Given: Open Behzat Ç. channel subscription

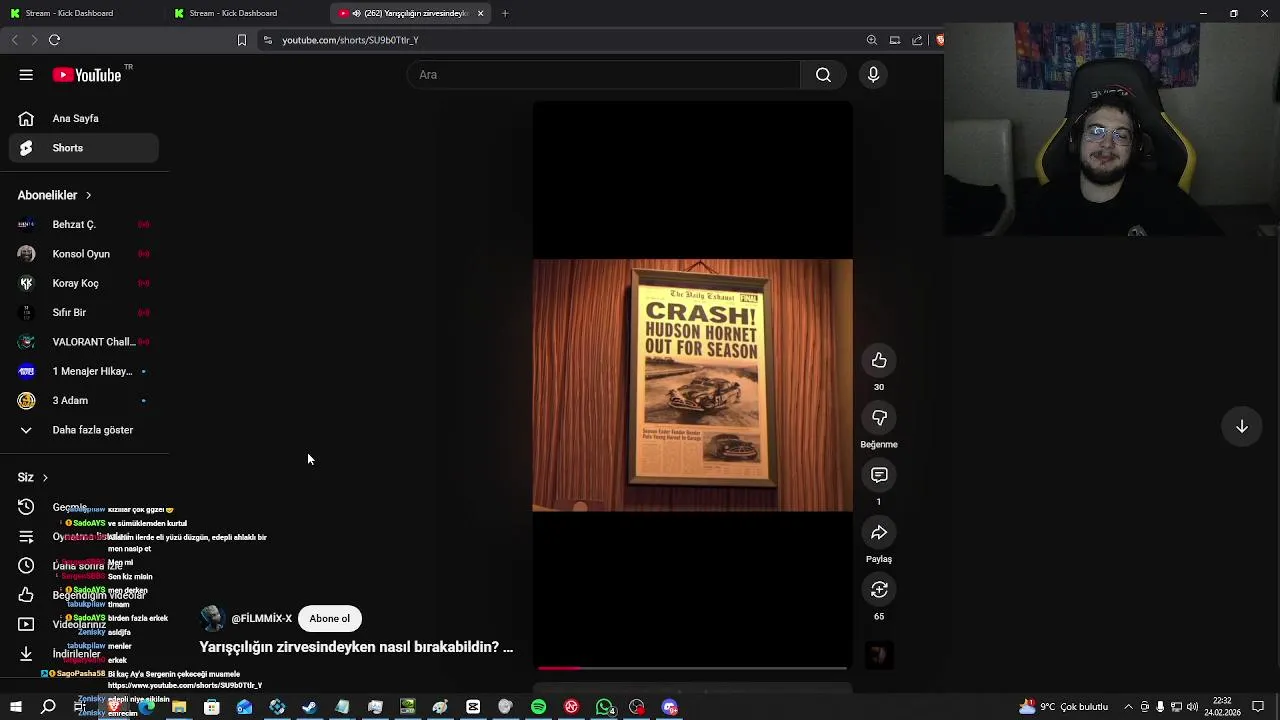Looking at the screenshot, I should (x=84, y=224).
